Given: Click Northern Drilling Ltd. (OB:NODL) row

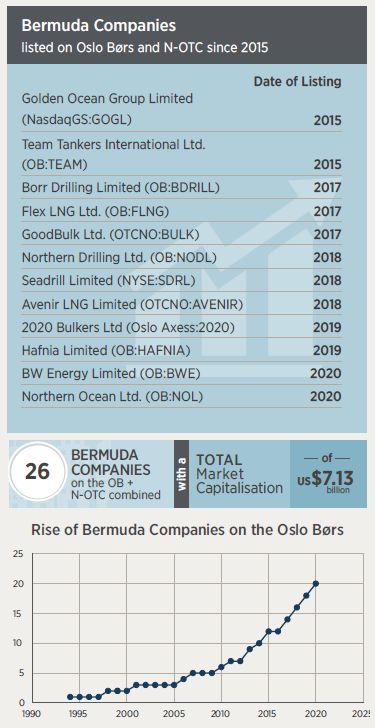Looking at the screenshot, I should (181, 257).
